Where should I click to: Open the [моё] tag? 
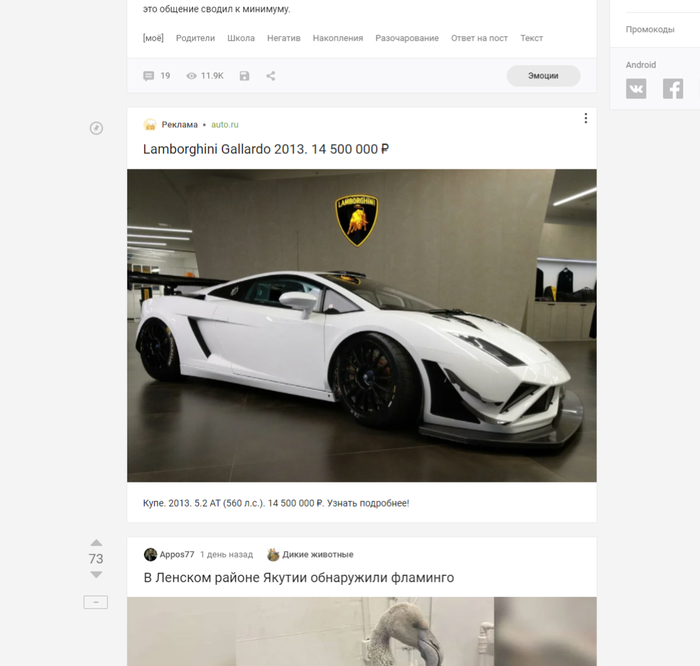[x=153, y=38]
